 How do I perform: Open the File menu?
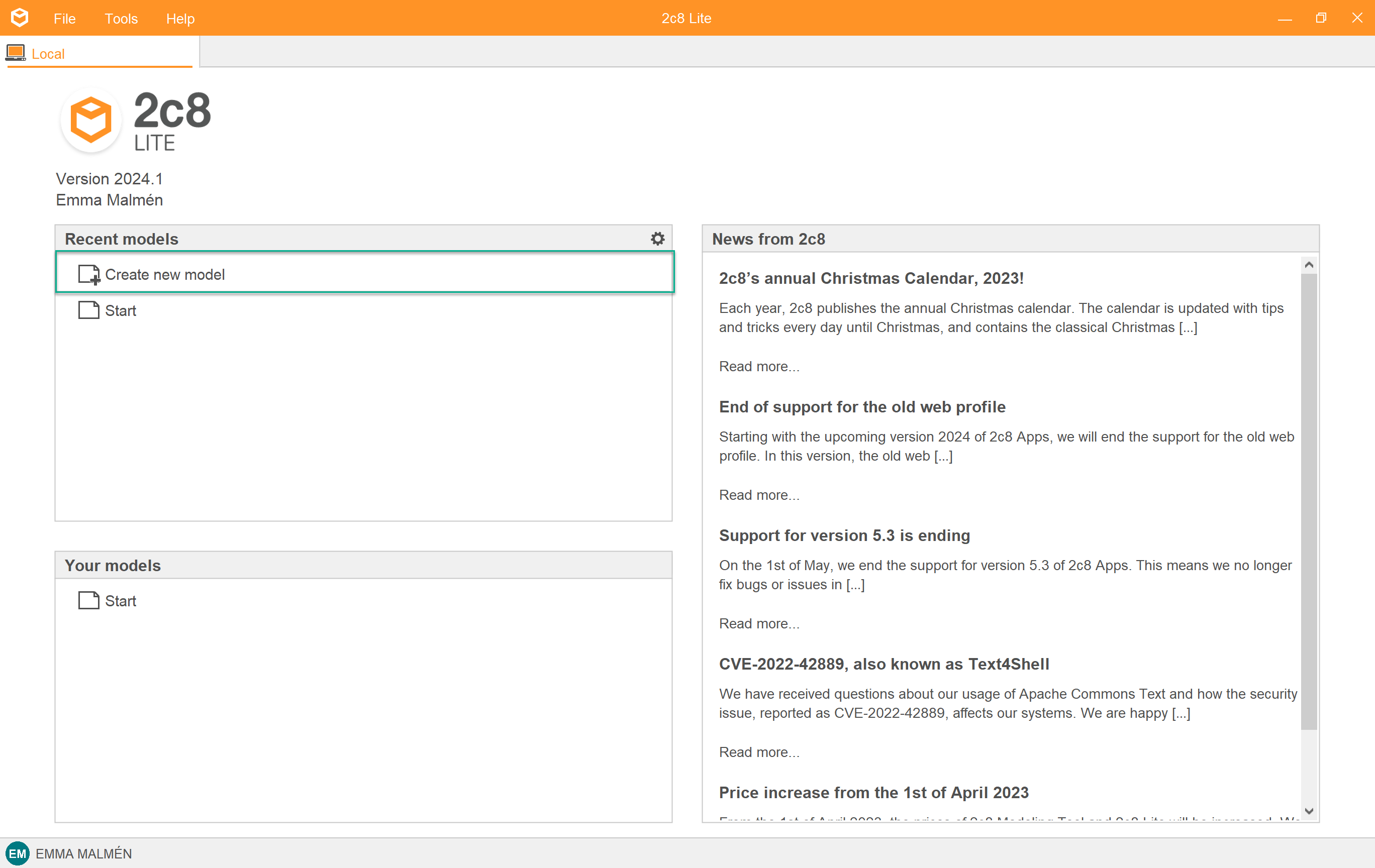(x=64, y=18)
